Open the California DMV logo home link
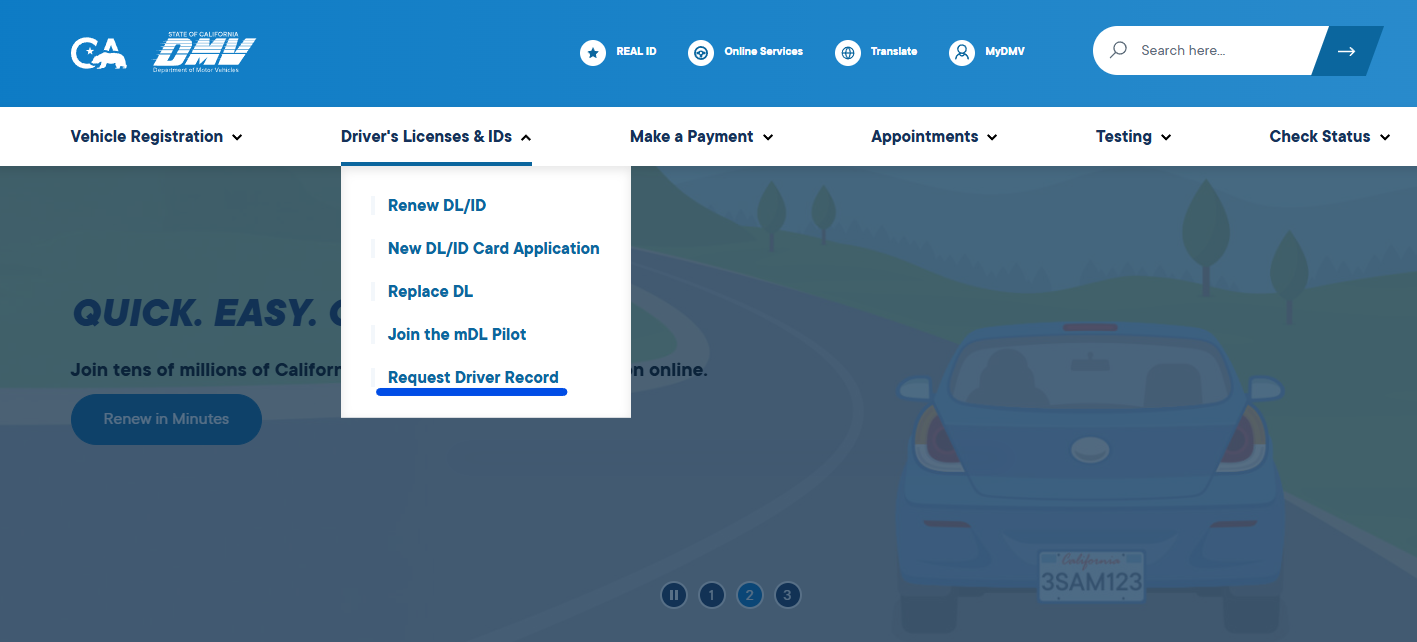 (x=204, y=54)
